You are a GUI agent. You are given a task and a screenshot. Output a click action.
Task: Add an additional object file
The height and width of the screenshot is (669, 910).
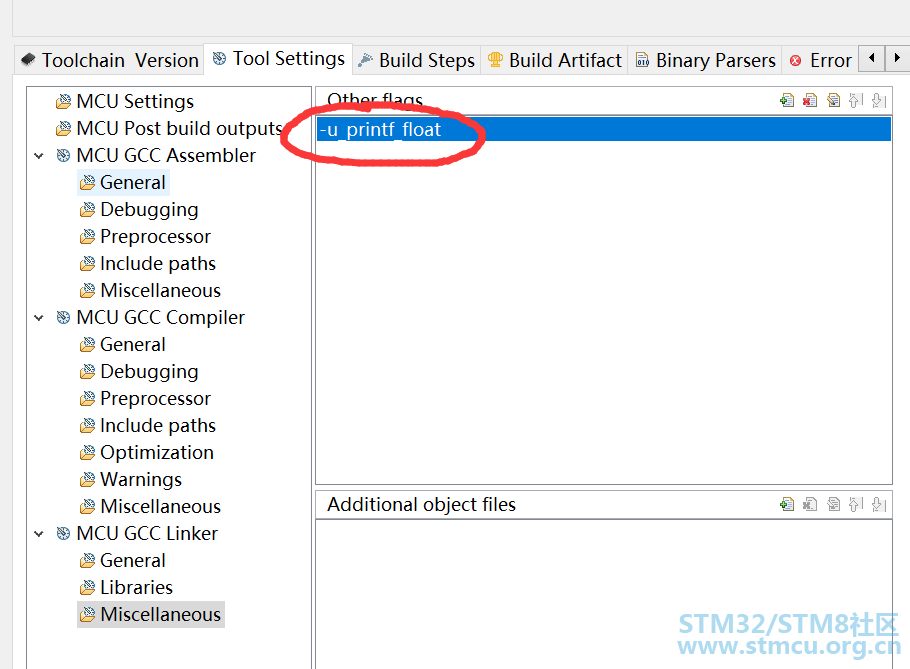coord(787,504)
